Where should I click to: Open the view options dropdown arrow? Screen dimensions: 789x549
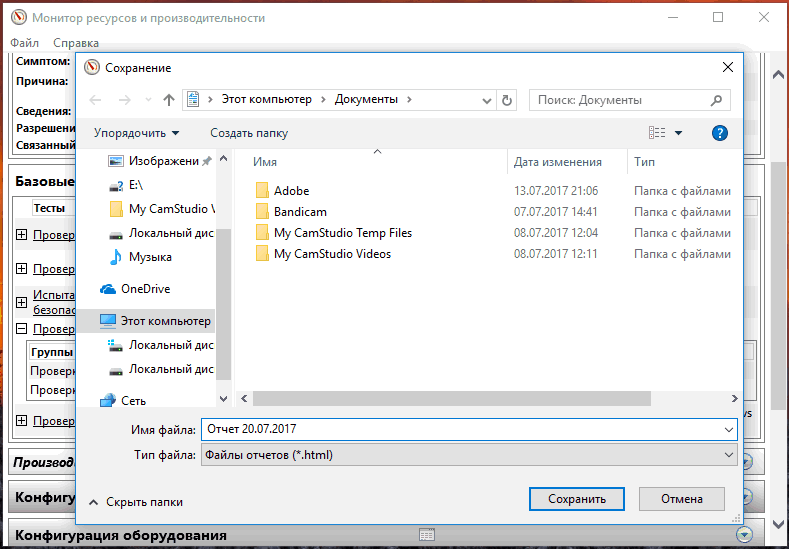pos(678,133)
